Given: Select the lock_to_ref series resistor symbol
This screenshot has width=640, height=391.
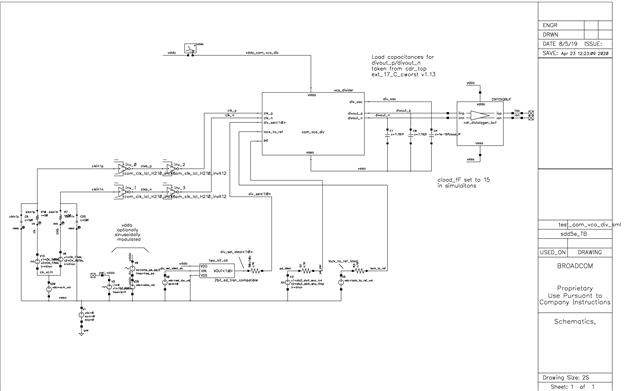Looking at the screenshot, I should point(359,270).
